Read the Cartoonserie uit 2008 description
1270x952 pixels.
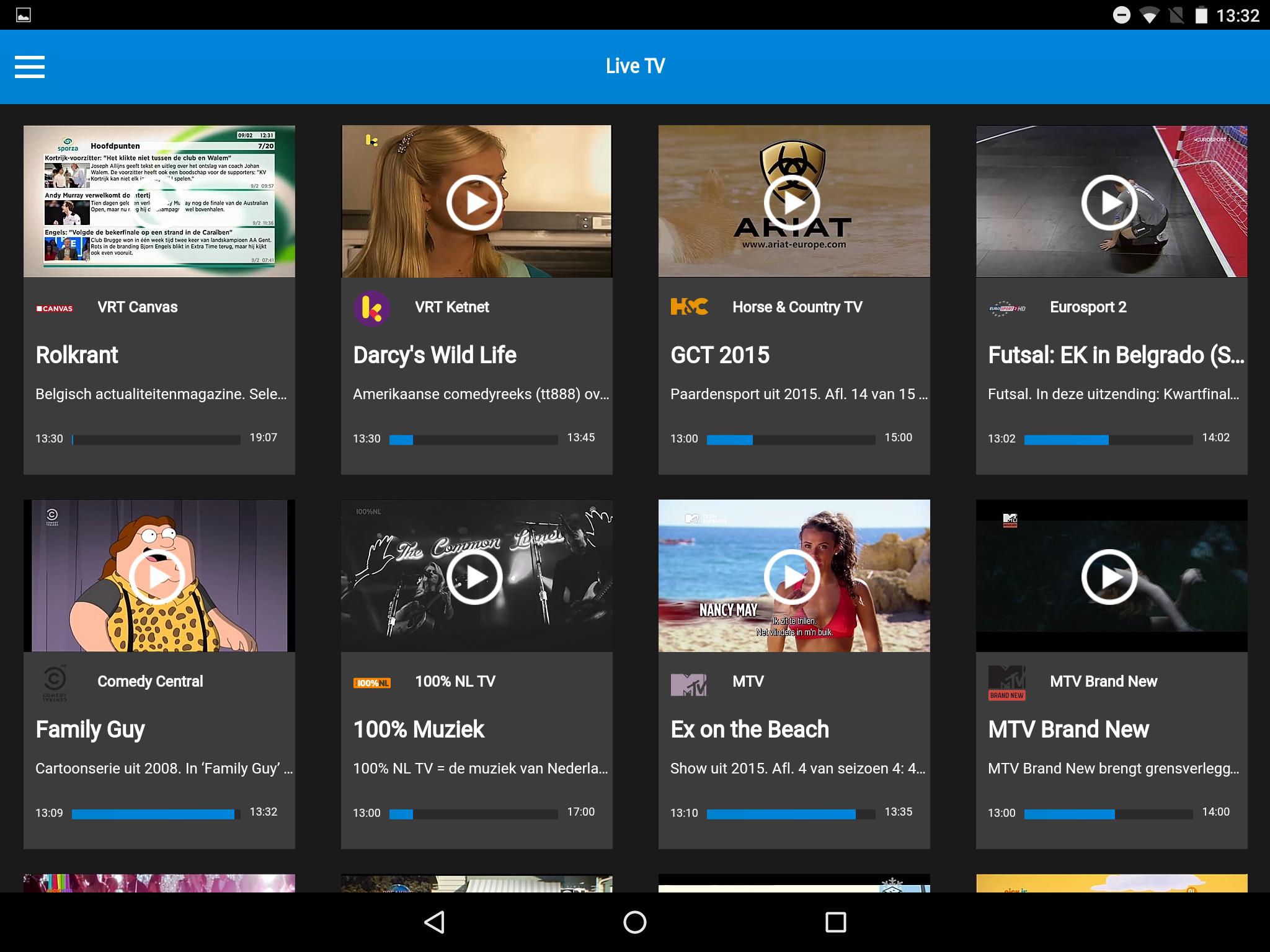pyautogui.click(x=164, y=769)
